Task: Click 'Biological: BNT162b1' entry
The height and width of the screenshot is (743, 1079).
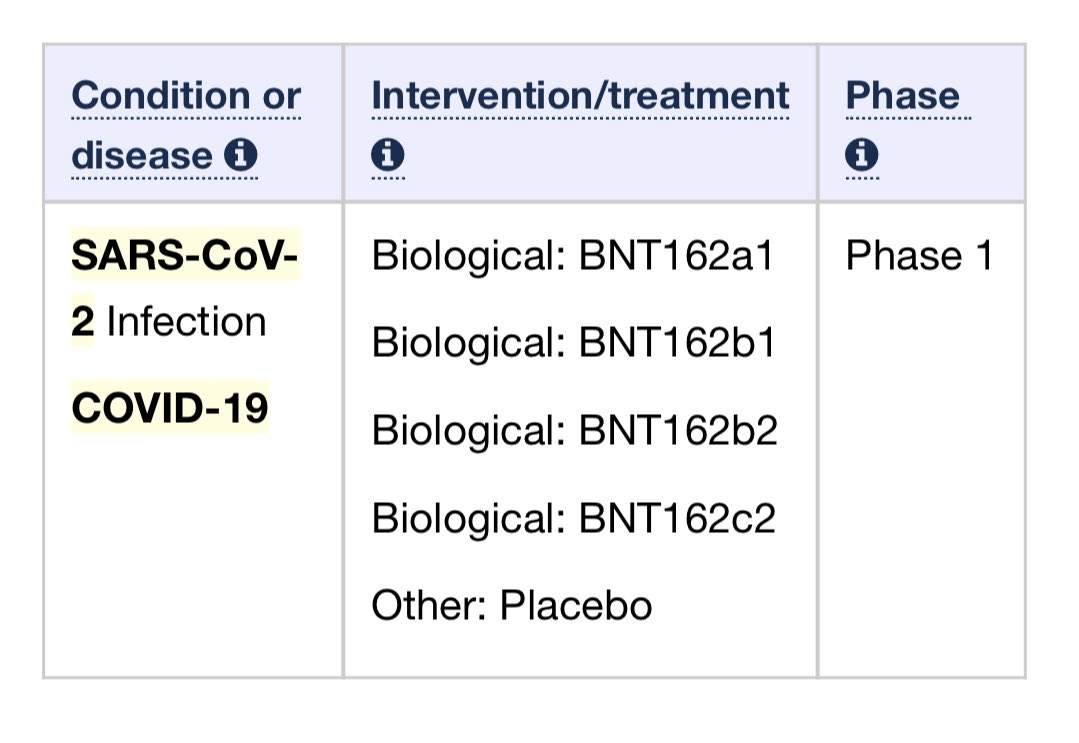Action: pyautogui.click(x=574, y=343)
